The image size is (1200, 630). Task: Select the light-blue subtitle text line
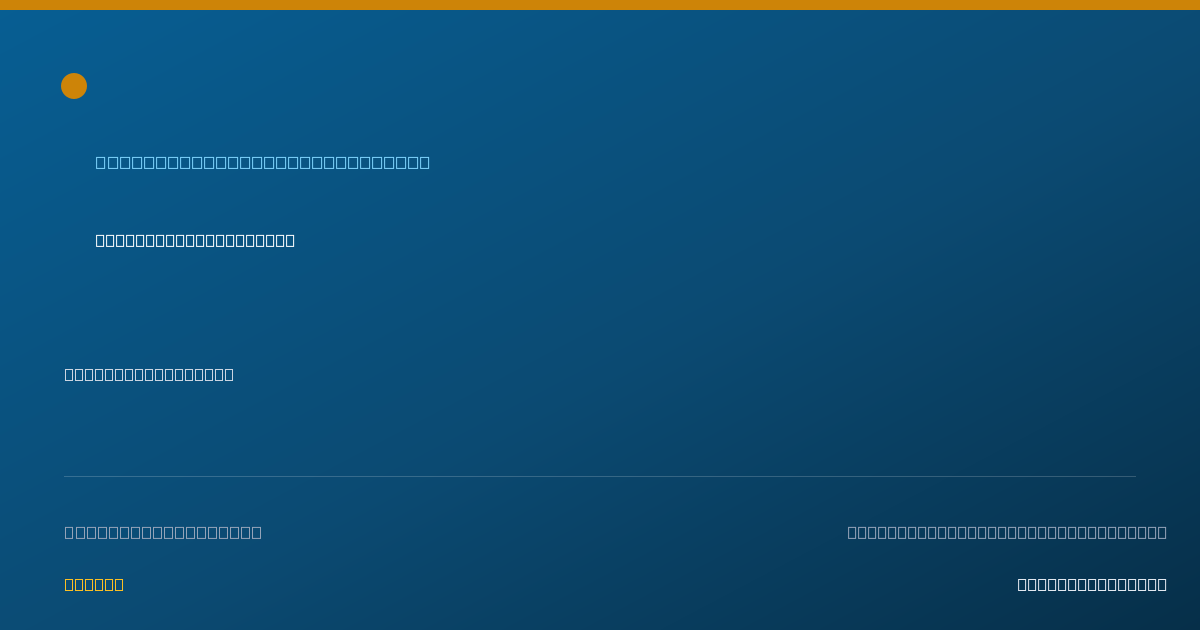263,162
